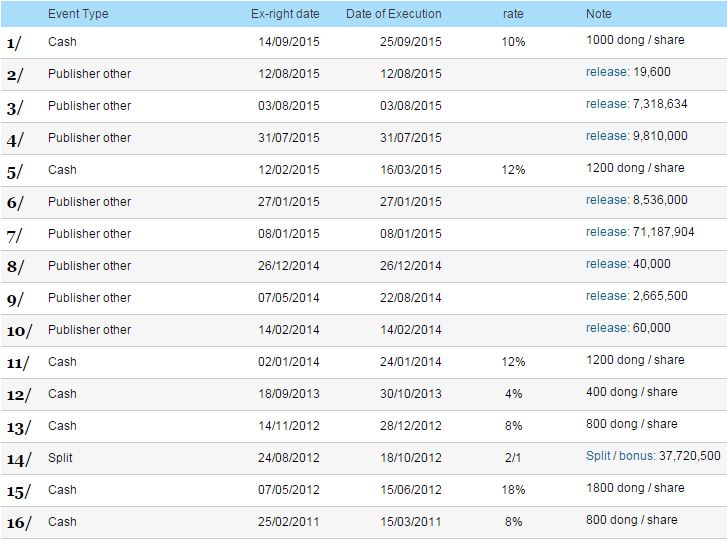Click the Split event type cell

pyautogui.click(x=60, y=457)
